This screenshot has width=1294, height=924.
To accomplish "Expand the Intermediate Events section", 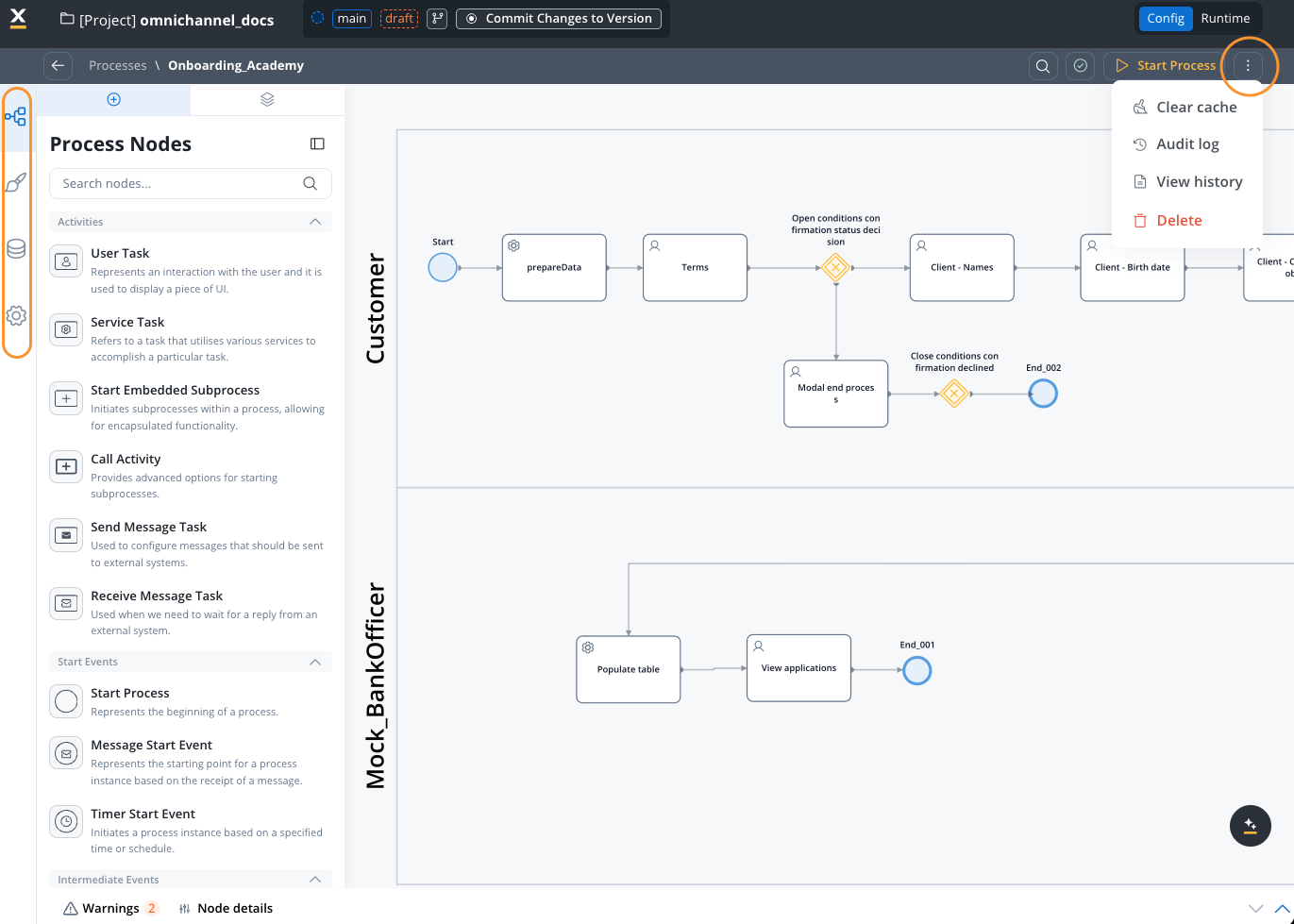I will pyautogui.click(x=315, y=879).
